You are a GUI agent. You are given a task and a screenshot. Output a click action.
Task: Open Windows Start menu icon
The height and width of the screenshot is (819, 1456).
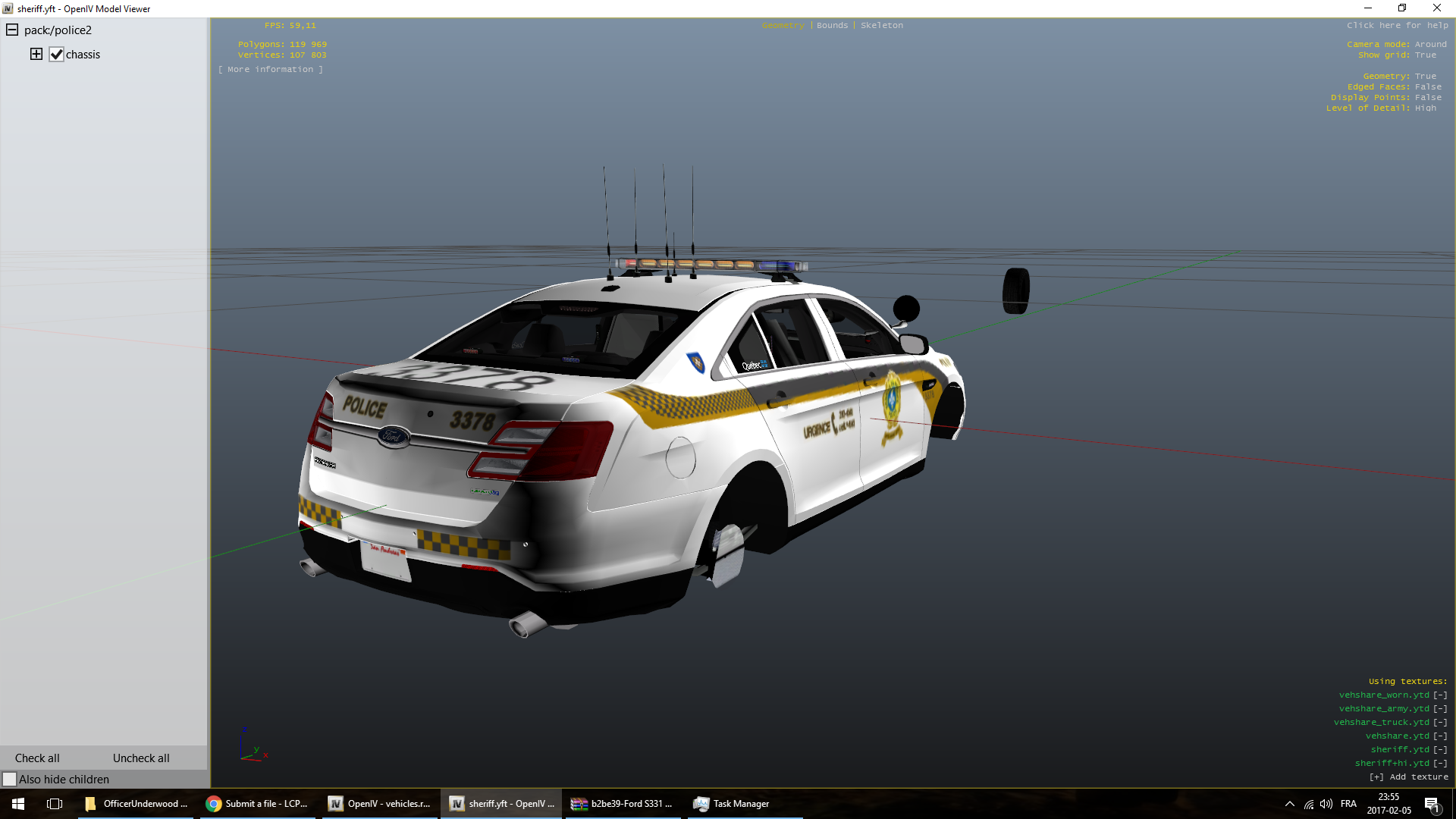pyautogui.click(x=18, y=804)
